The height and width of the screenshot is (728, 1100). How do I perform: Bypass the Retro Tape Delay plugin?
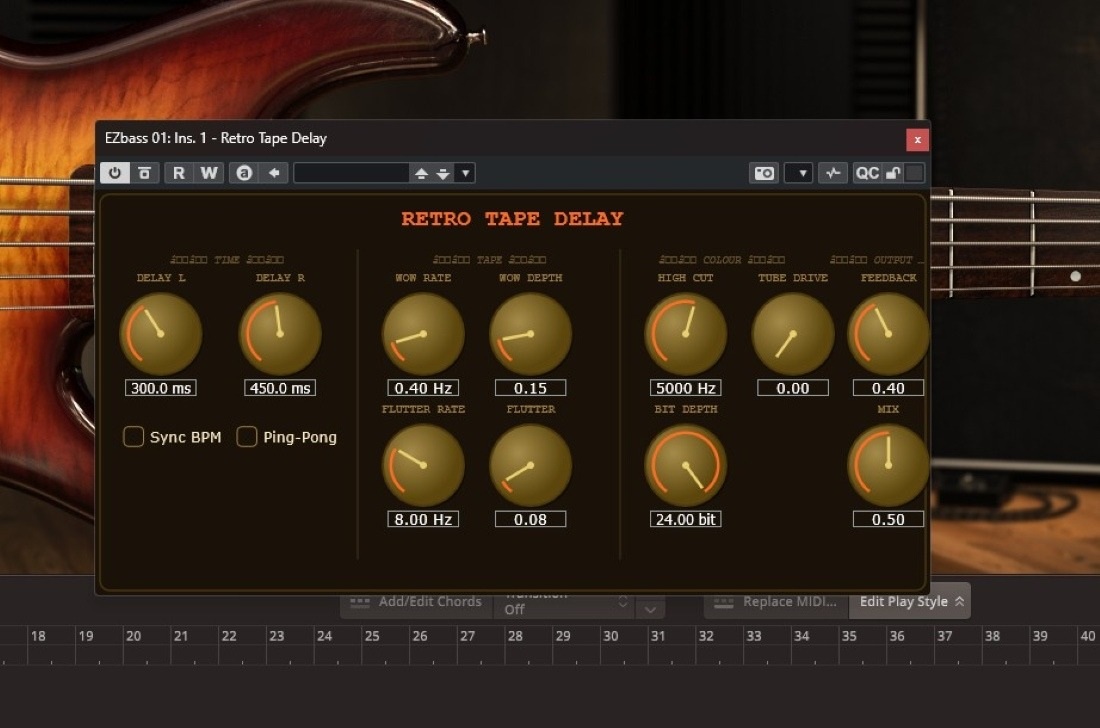(x=145, y=172)
